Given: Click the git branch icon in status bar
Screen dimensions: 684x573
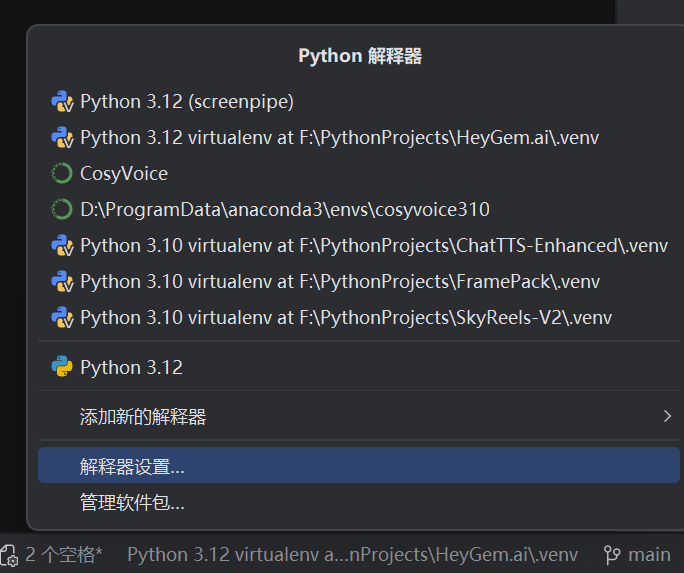Looking at the screenshot, I should coord(612,555).
